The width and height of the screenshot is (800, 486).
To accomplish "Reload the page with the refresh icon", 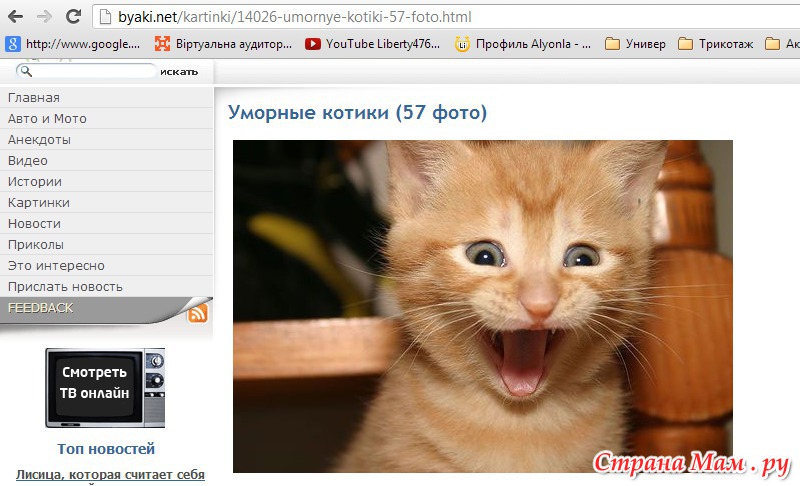I will pyautogui.click(x=73, y=16).
